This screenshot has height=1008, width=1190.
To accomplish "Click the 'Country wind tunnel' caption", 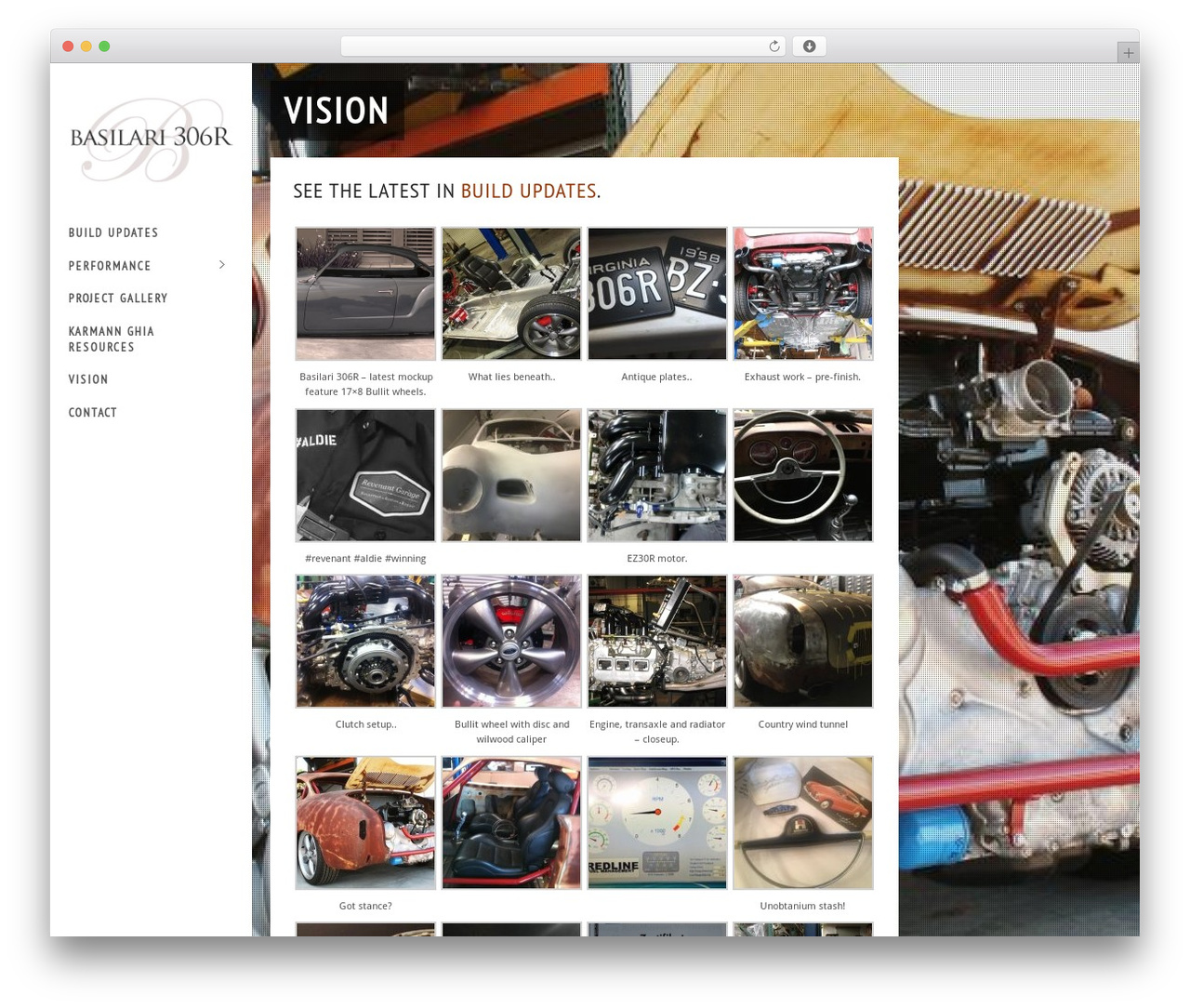I will [803, 724].
